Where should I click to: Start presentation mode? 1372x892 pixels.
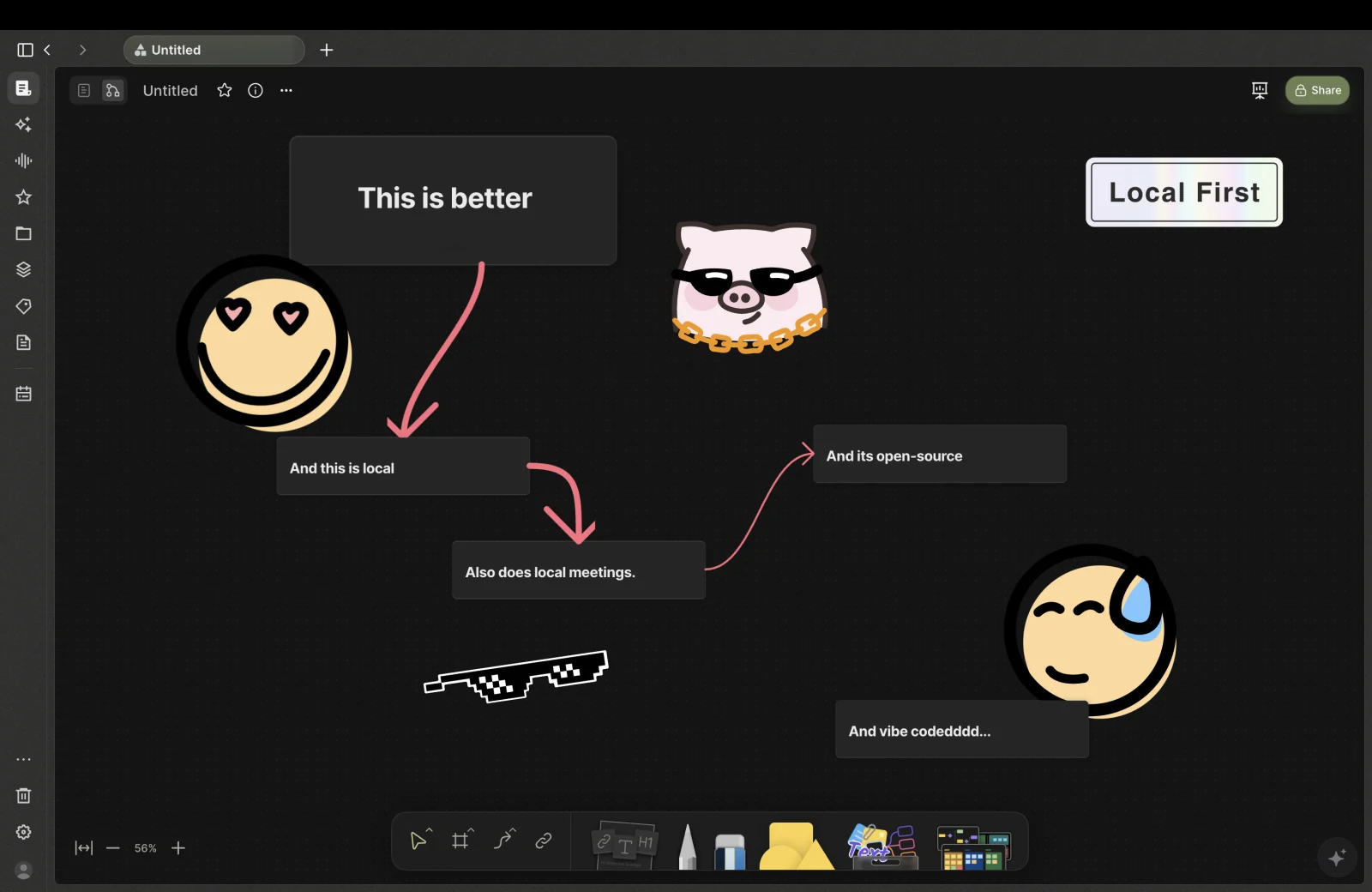(x=1260, y=90)
